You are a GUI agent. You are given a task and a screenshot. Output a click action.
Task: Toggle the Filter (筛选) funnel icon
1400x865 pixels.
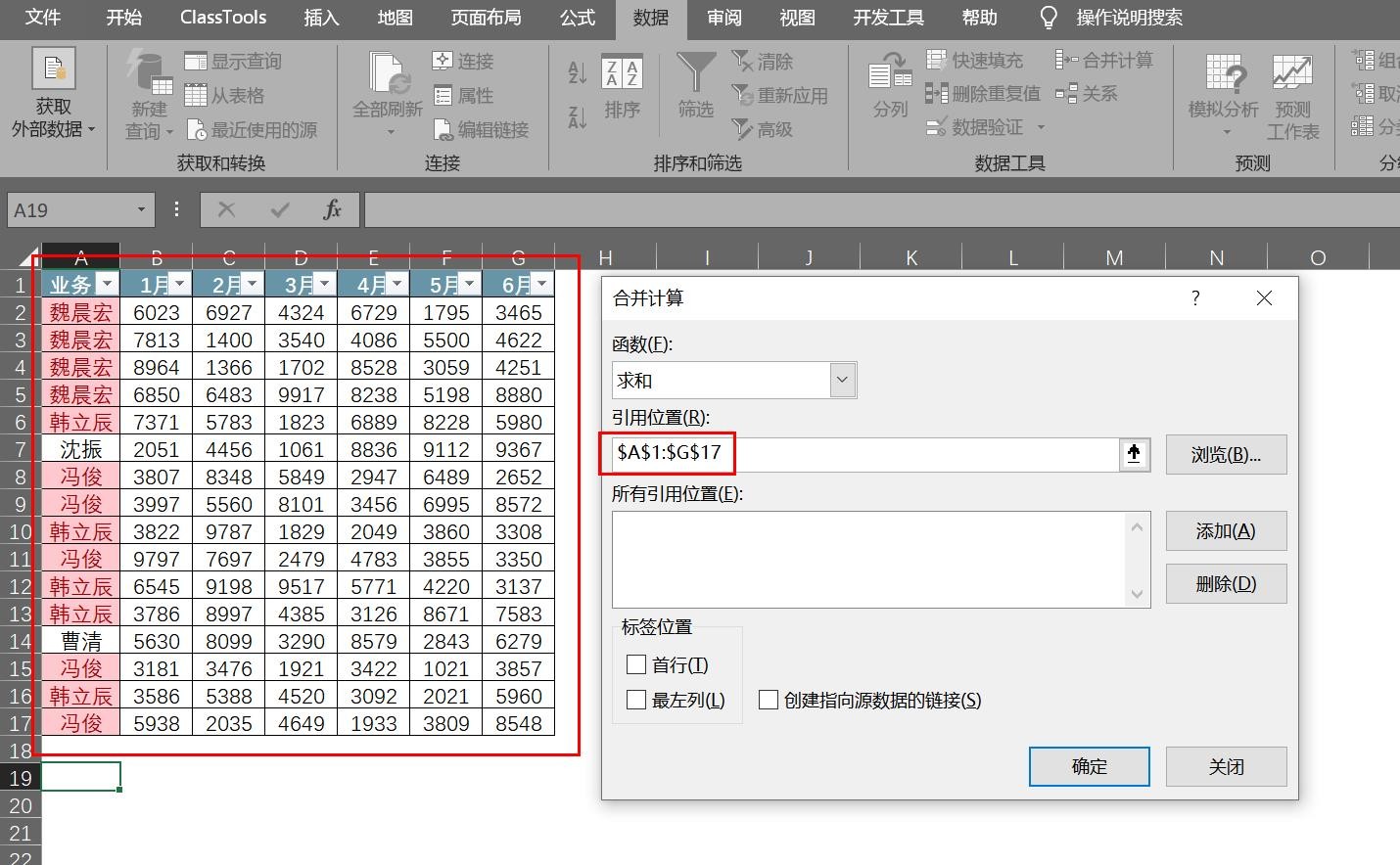[696, 86]
